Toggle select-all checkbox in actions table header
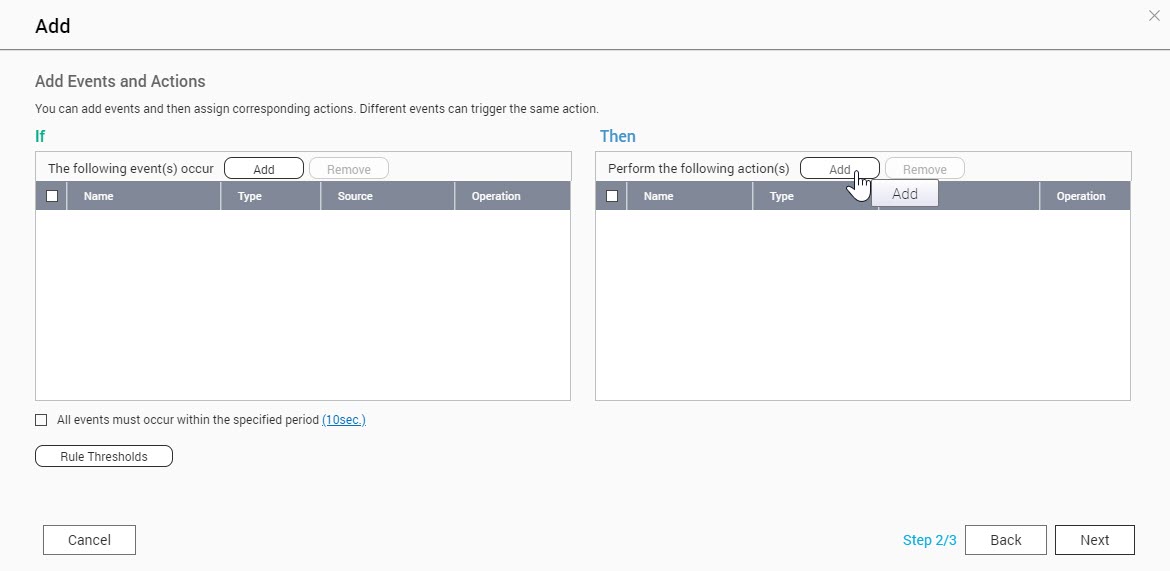The width and height of the screenshot is (1170, 571). click(612, 196)
